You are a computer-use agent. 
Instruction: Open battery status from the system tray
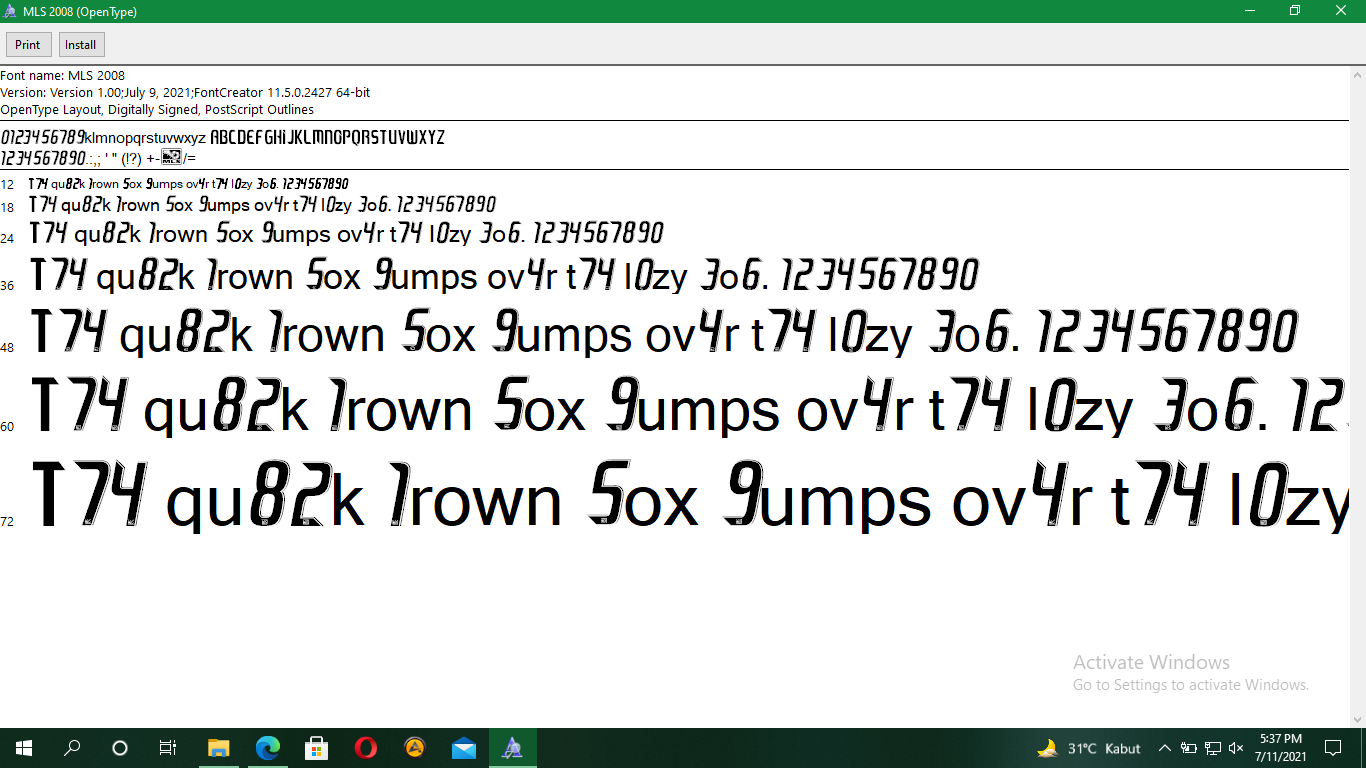[1188, 747]
